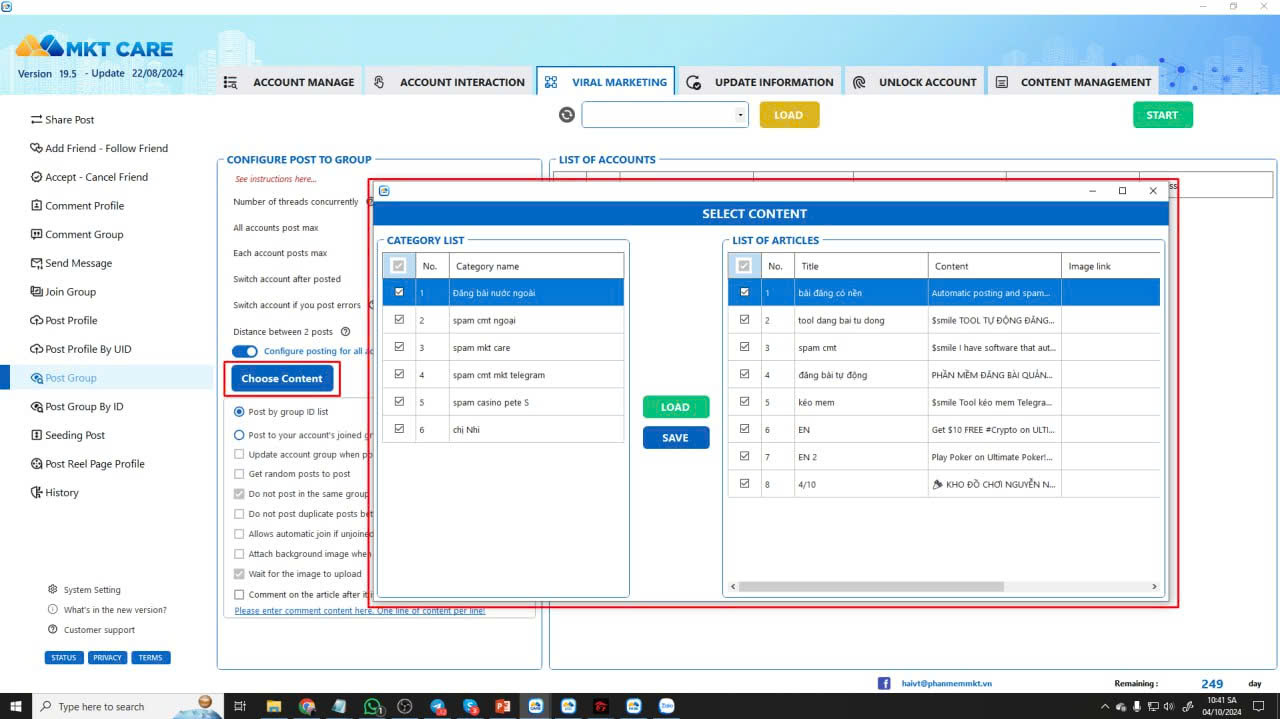
Task: Open PowerPoint from the Windows taskbar
Action: (503, 706)
